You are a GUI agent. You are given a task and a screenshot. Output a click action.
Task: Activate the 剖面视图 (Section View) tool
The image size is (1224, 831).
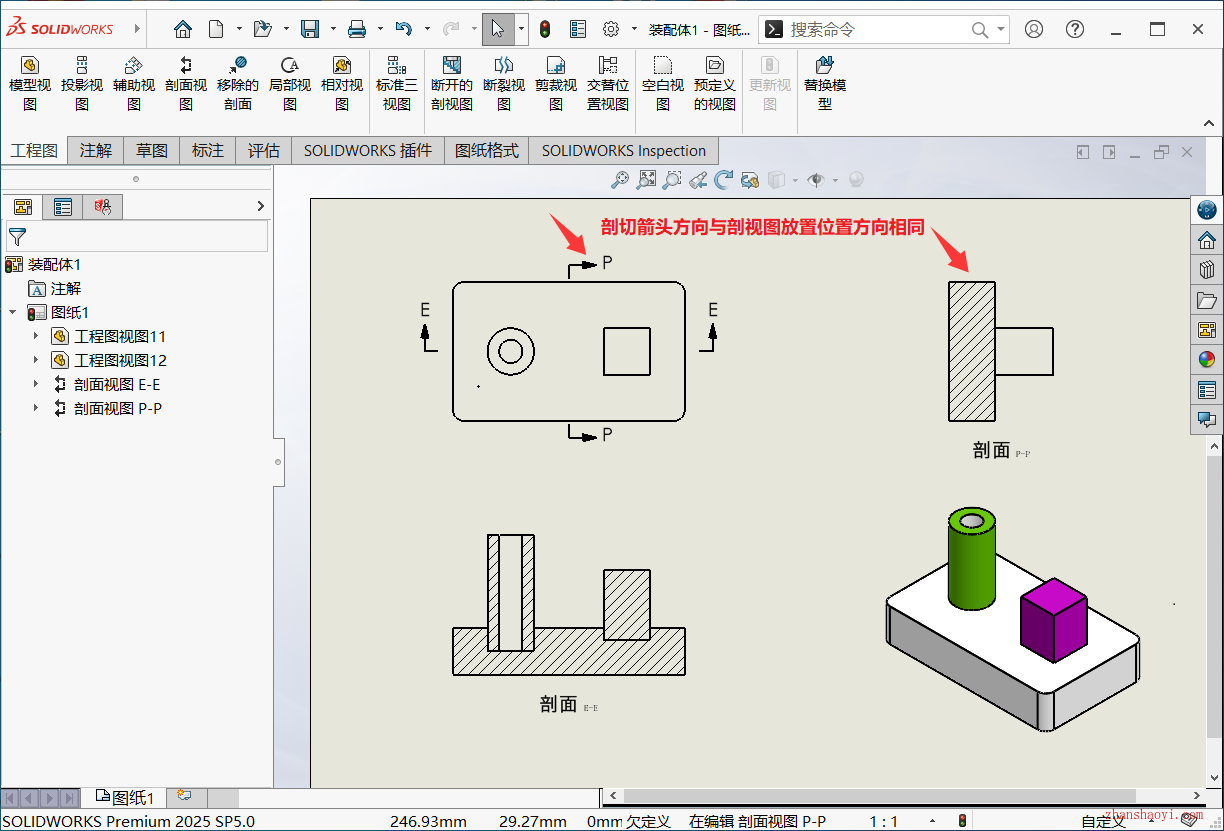click(186, 83)
